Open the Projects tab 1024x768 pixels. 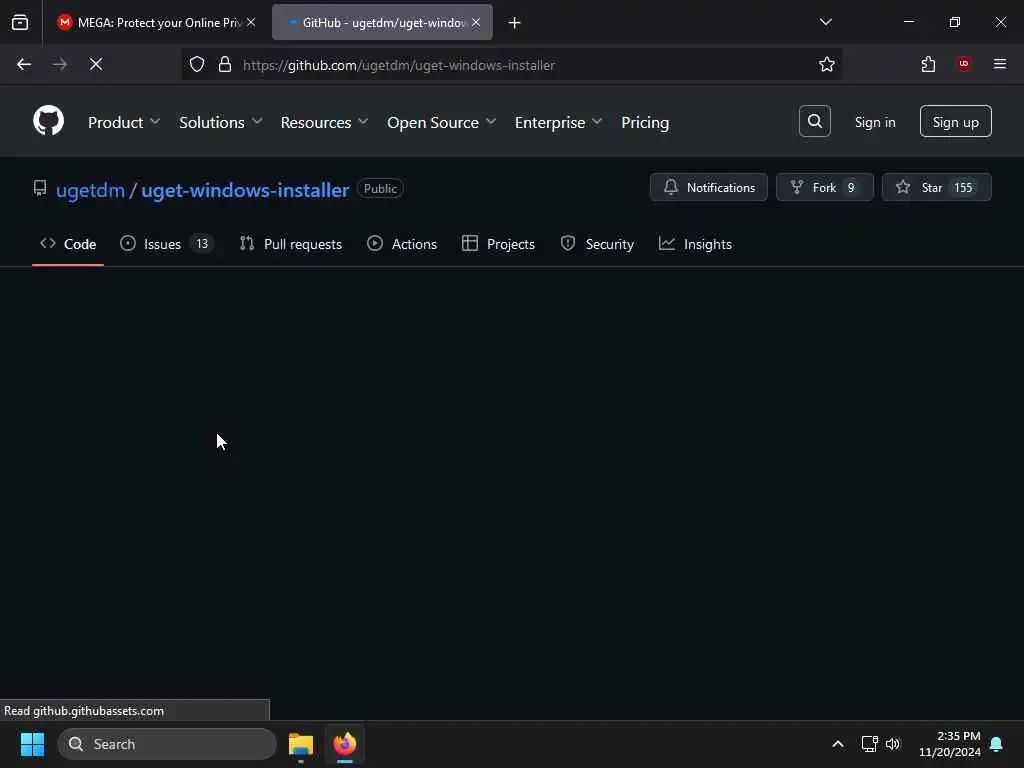point(498,244)
